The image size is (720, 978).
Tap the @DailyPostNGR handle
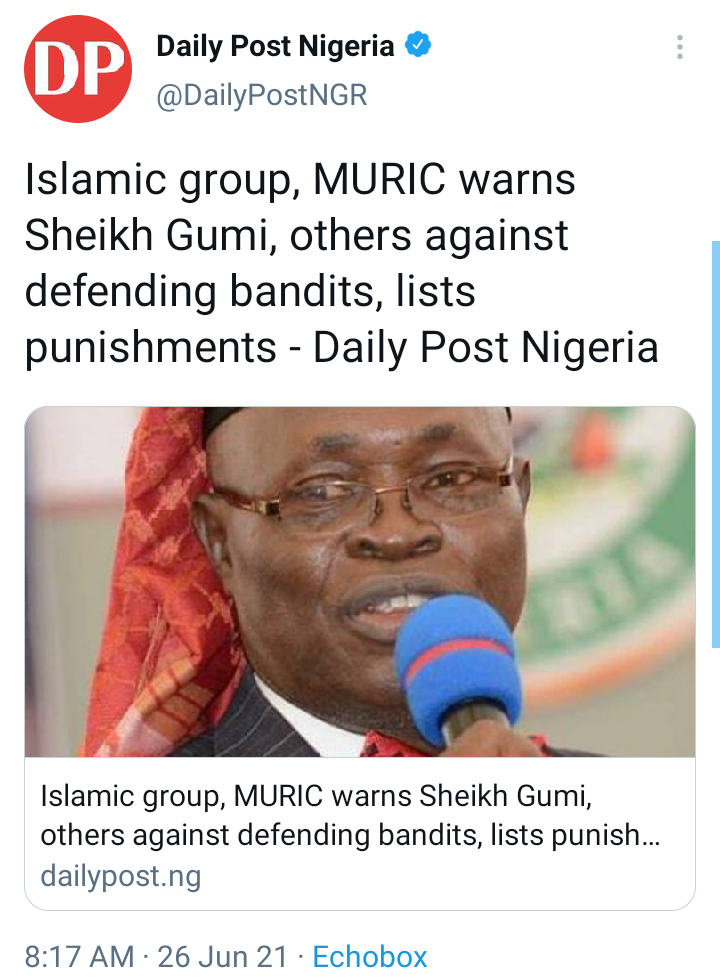(261, 95)
